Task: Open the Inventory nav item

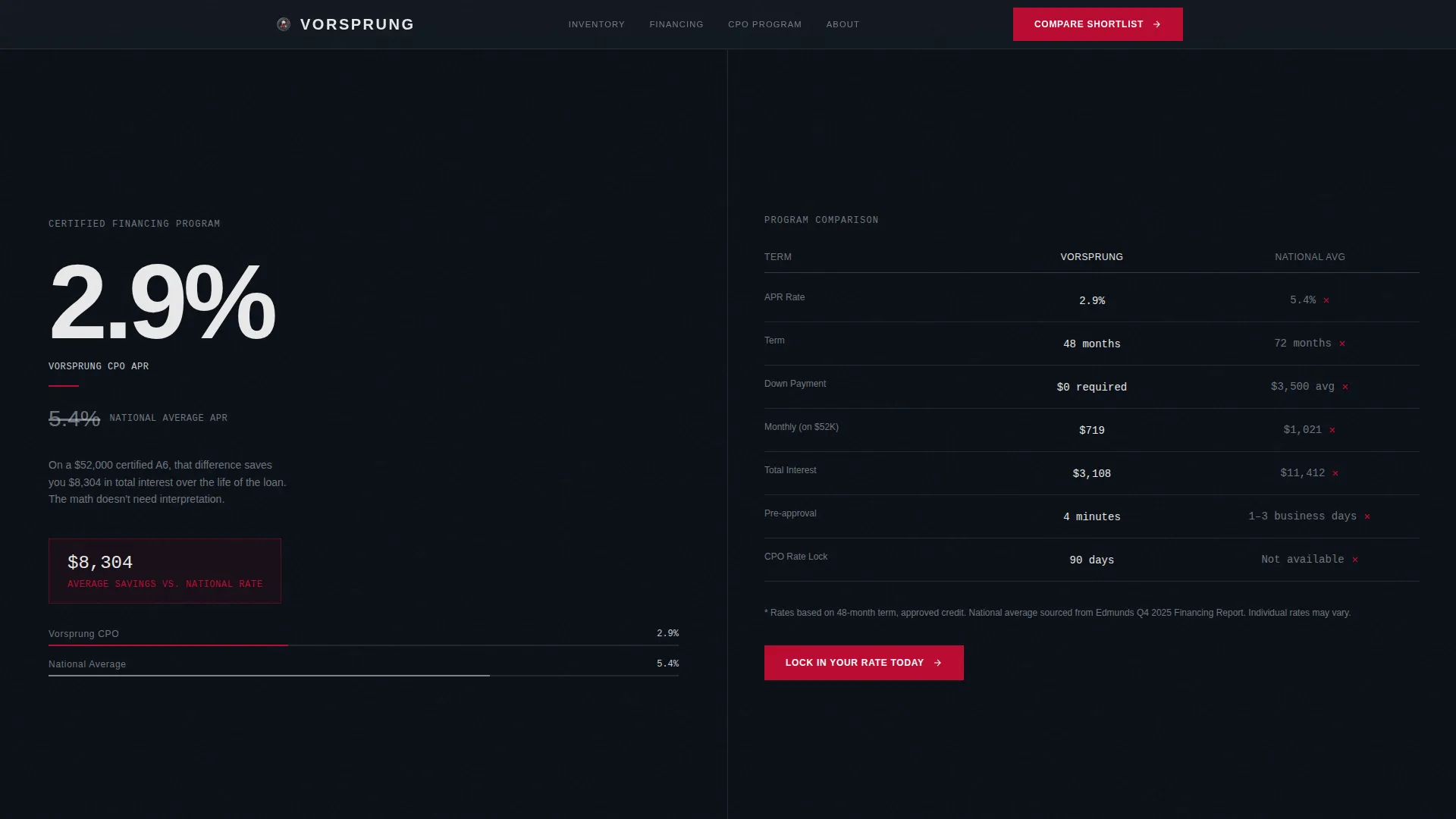Action: (x=597, y=24)
